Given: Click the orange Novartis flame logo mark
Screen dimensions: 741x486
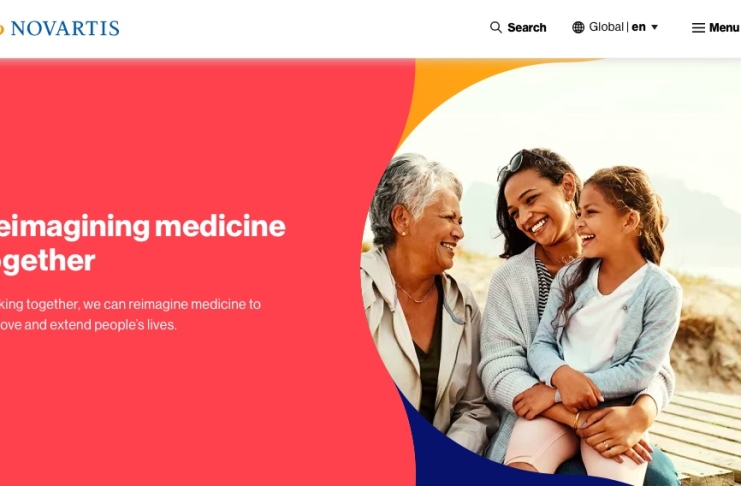Looking at the screenshot, I should [1, 29].
